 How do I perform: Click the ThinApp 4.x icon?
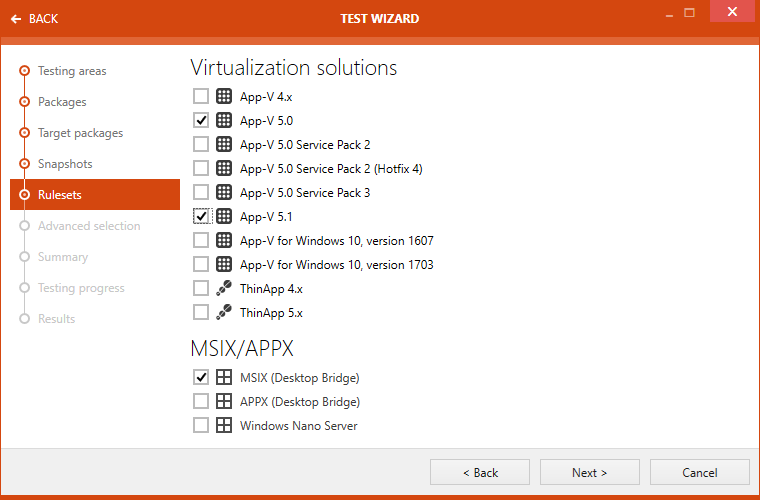pyautogui.click(x=224, y=288)
